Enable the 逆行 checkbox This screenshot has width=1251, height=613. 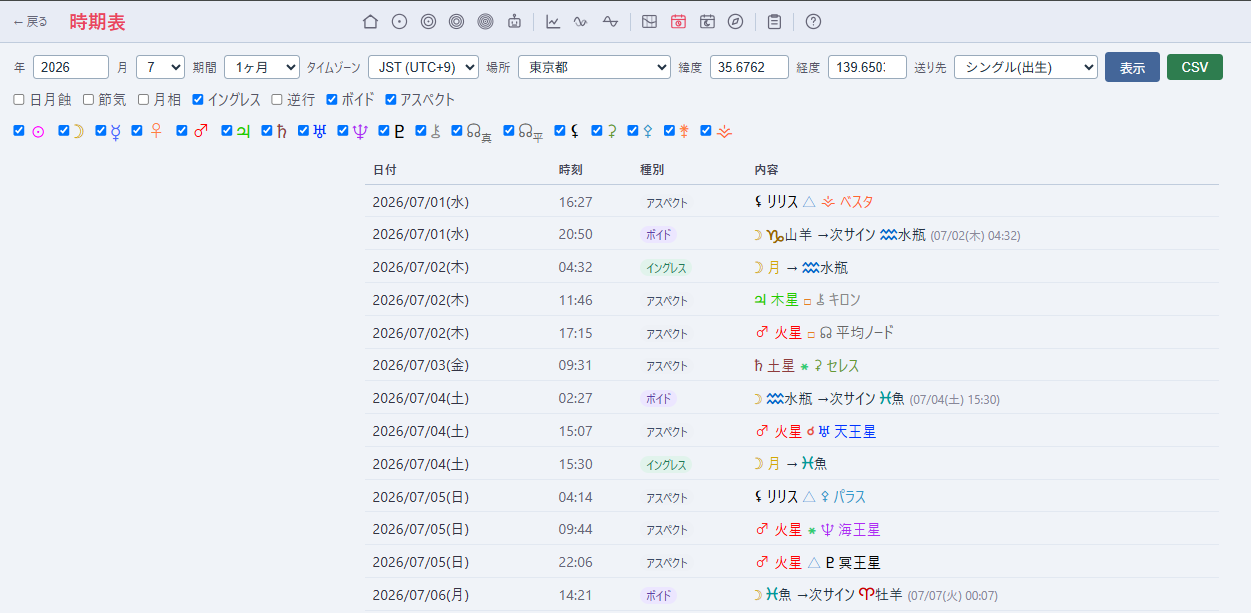tap(277, 100)
